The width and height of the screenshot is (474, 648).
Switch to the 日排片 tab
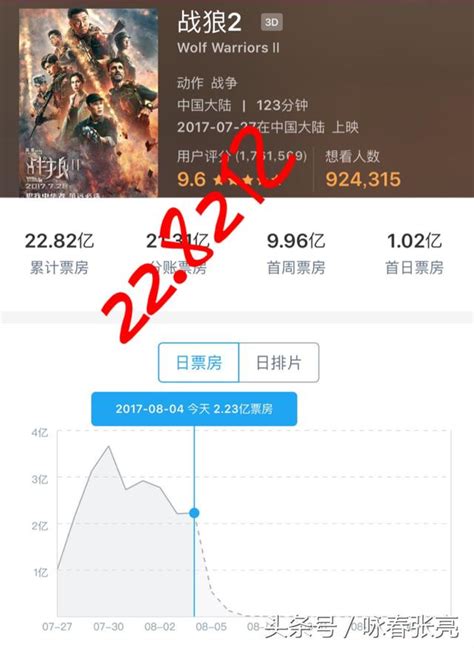279,362
